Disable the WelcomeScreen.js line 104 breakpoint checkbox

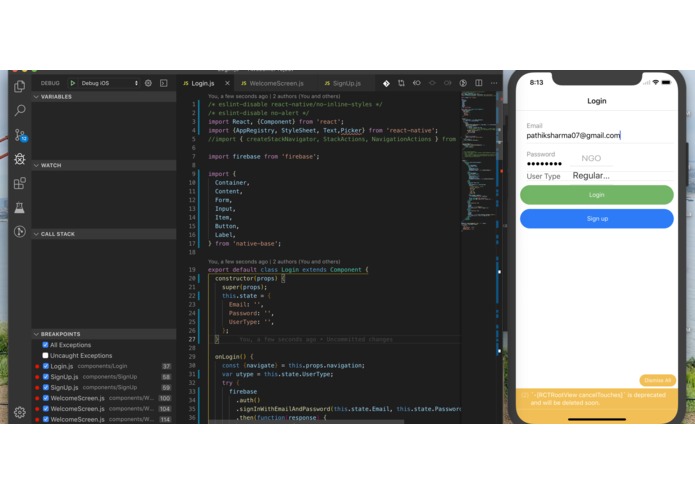pos(46,408)
